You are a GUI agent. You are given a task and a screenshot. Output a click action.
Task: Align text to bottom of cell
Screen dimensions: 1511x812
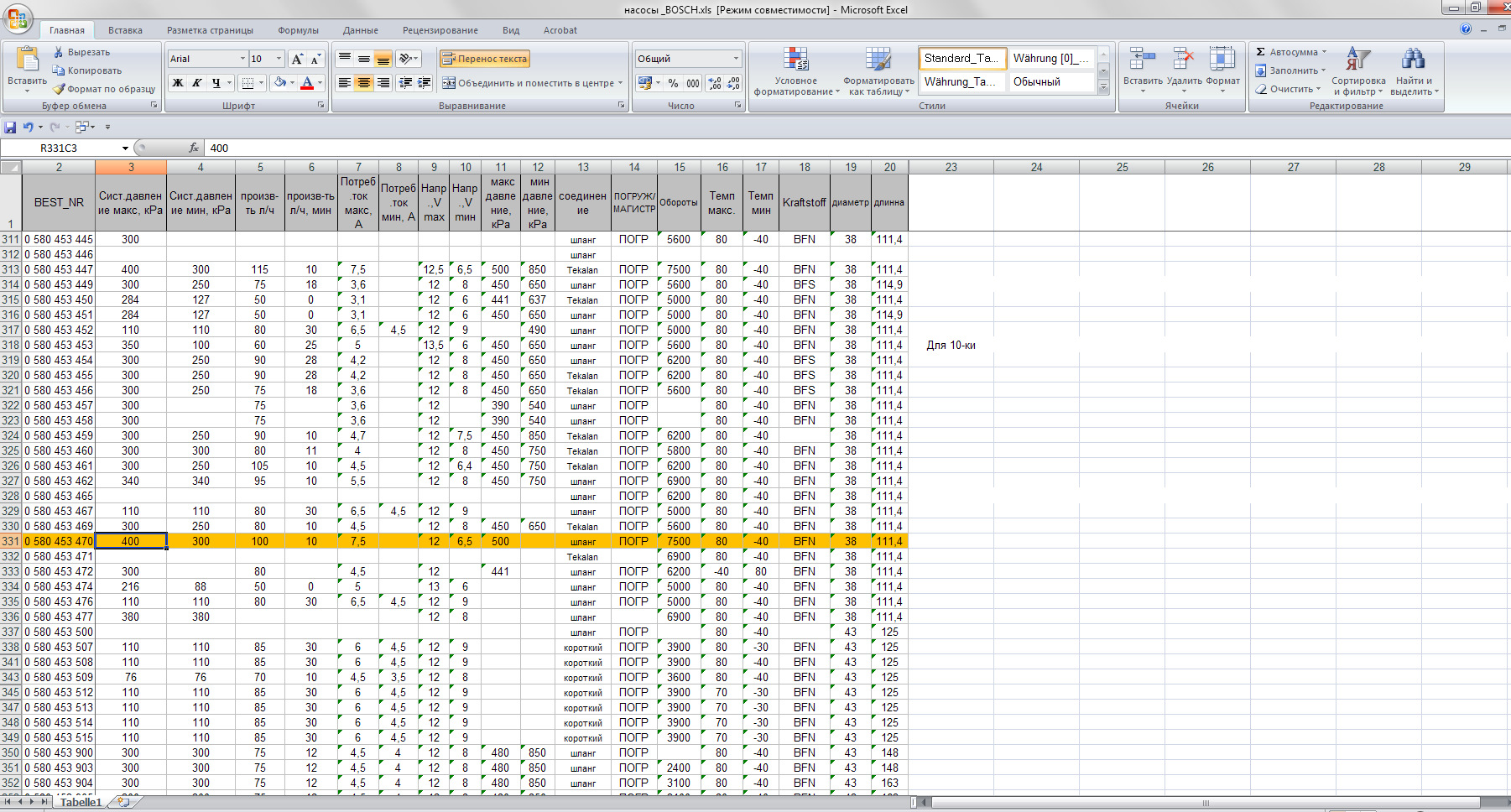point(383,59)
